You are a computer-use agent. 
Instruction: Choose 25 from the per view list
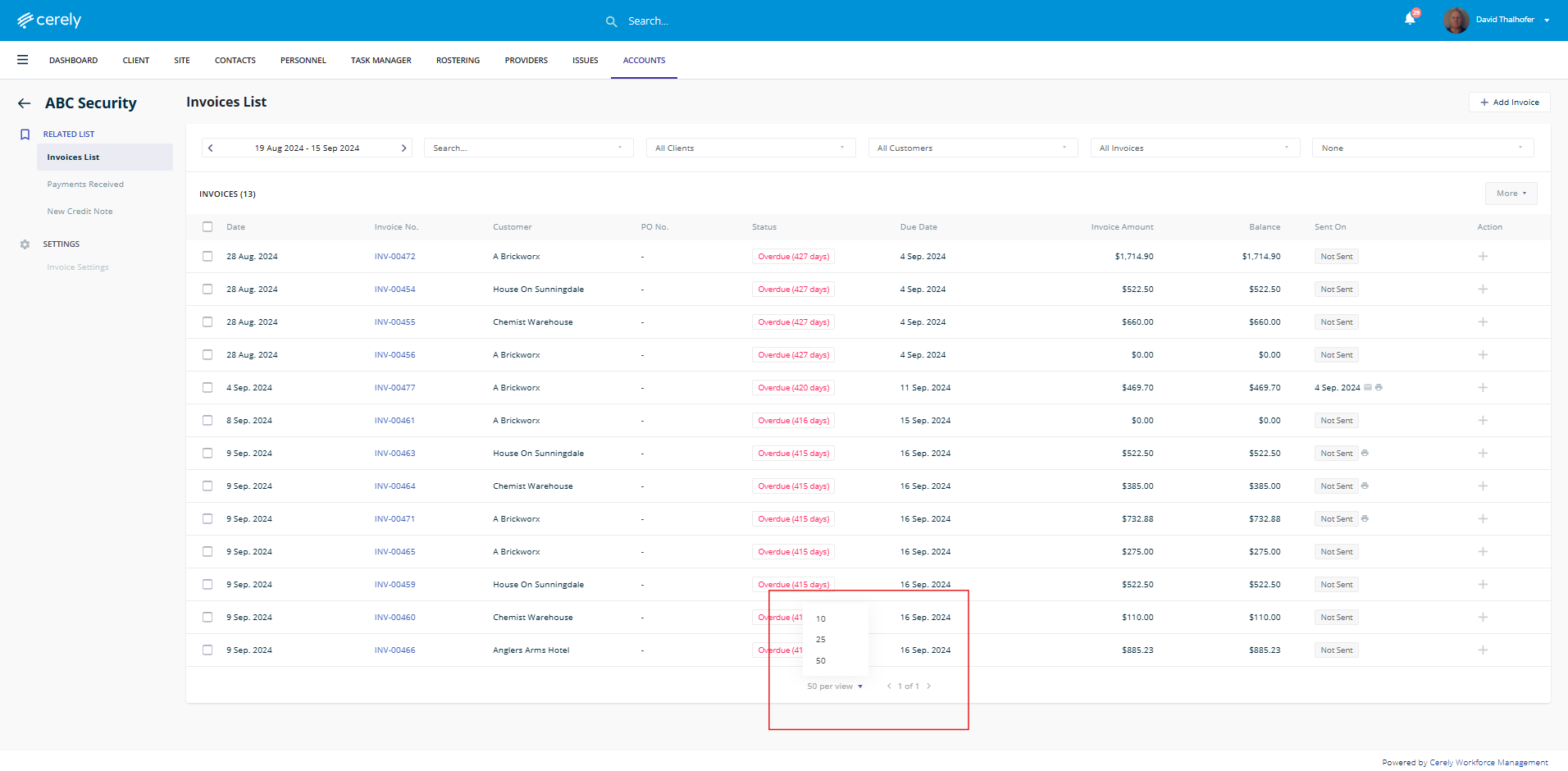click(x=821, y=640)
